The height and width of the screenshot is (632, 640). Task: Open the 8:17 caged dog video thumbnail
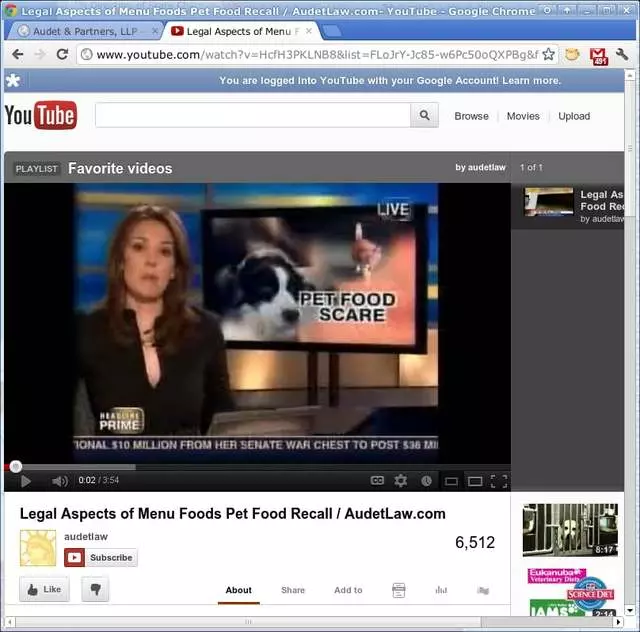click(570, 530)
